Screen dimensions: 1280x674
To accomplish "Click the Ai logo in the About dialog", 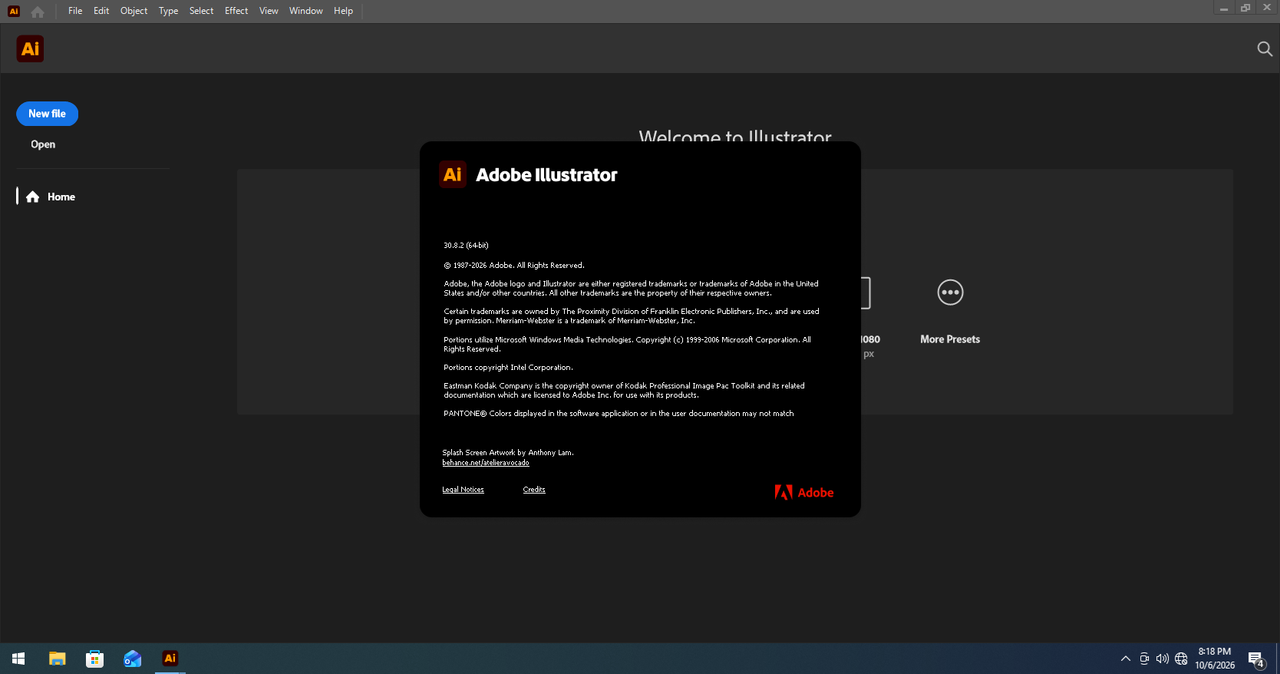I will point(453,174).
